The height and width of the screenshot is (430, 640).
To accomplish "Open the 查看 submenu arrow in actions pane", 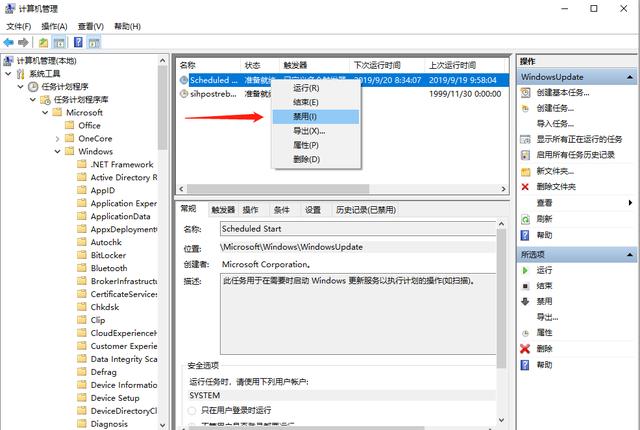I will tap(630, 203).
